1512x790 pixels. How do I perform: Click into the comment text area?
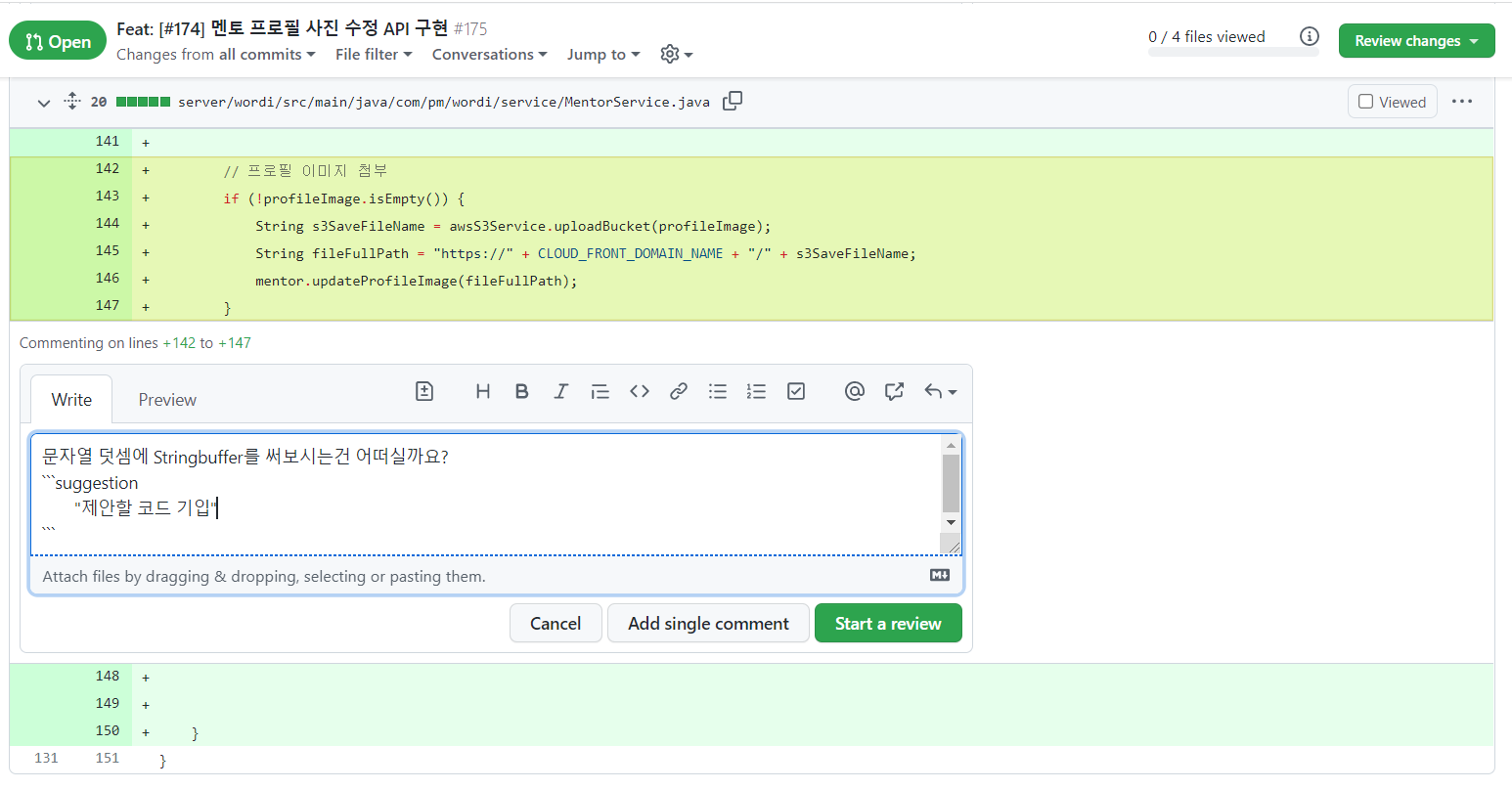click(x=485, y=494)
